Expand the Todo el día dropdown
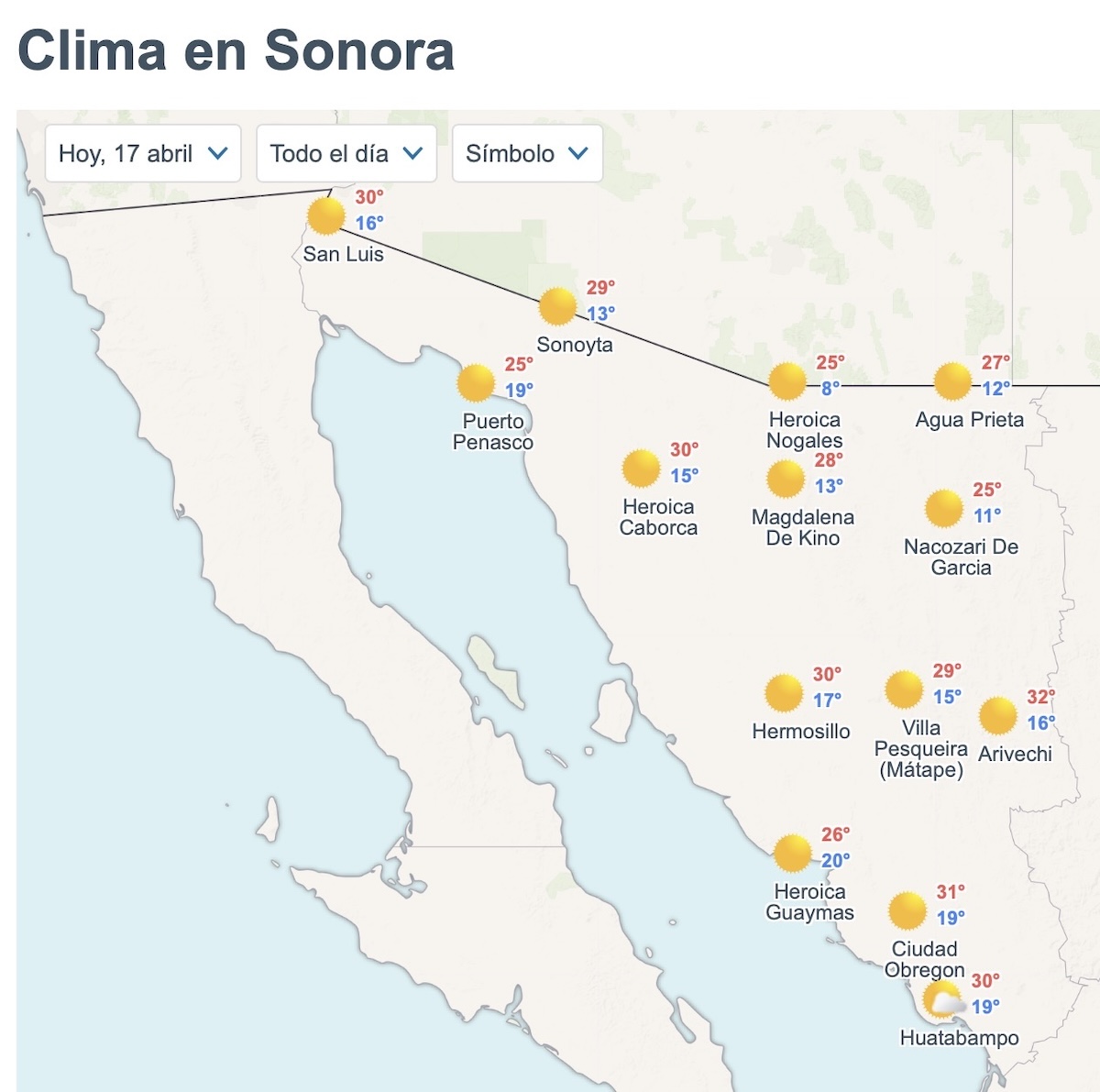The width and height of the screenshot is (1100, 1092). (346, 154)
